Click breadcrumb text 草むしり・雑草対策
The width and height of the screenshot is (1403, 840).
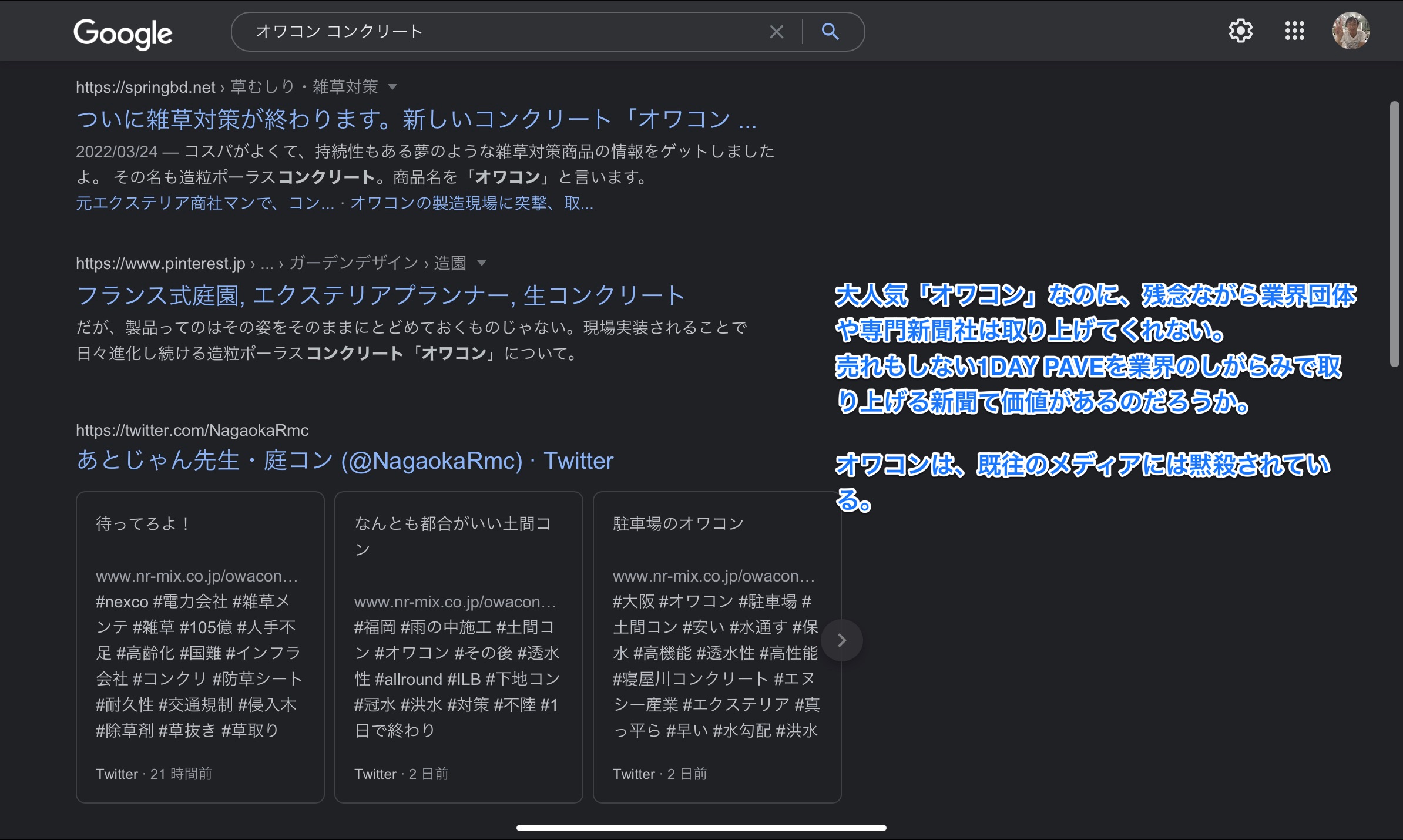click(x=304, y=87)
